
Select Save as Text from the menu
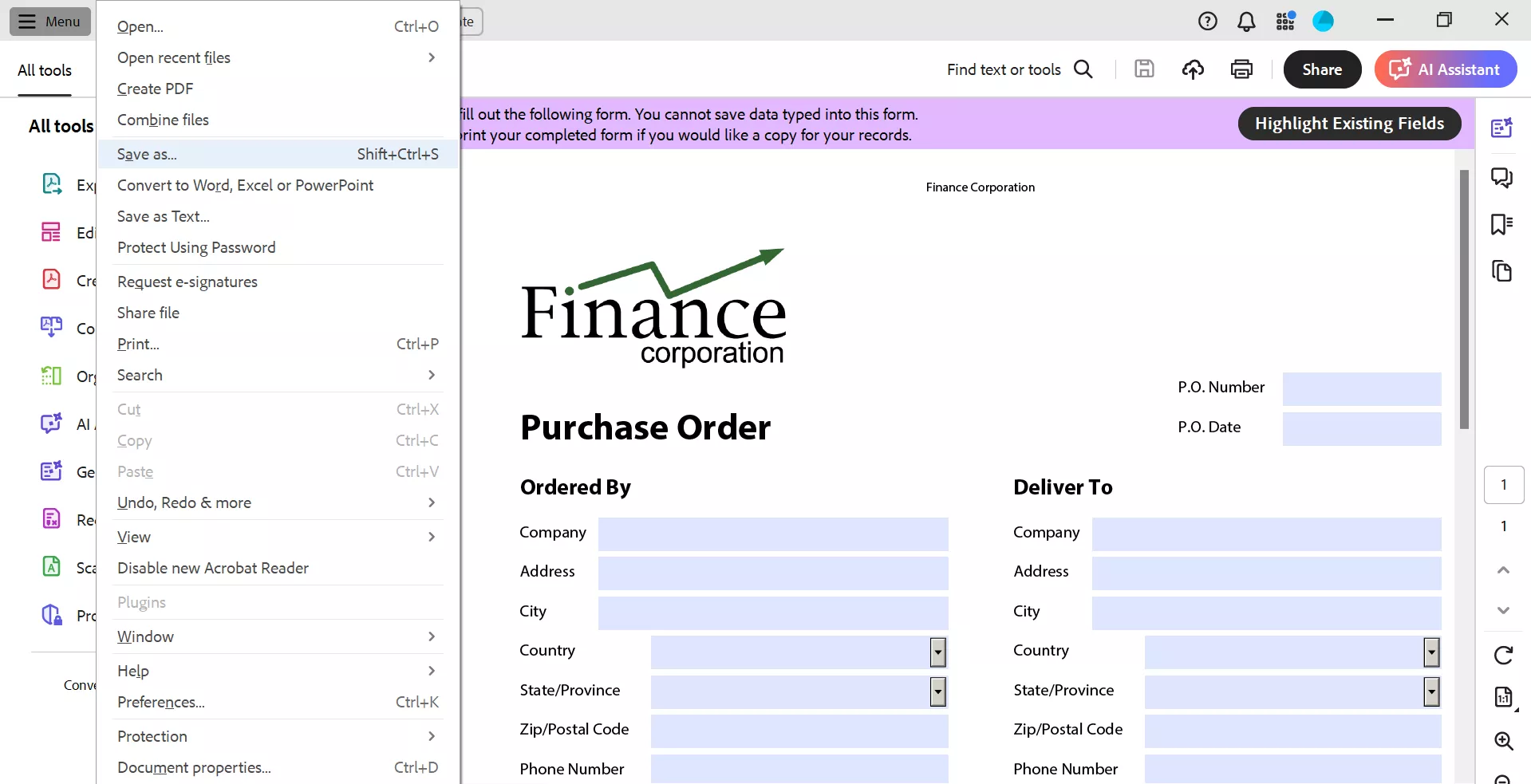point(163,216)
